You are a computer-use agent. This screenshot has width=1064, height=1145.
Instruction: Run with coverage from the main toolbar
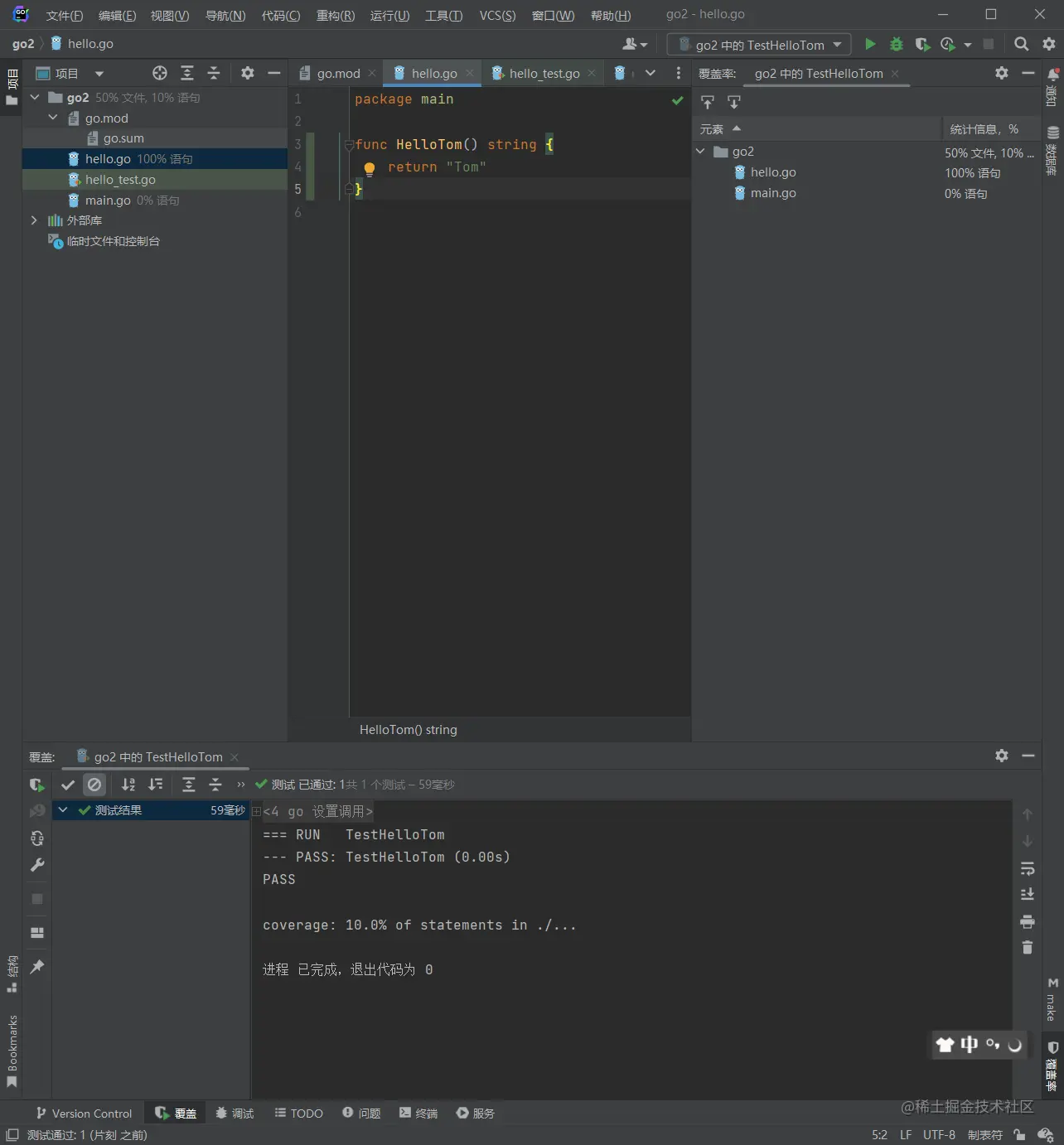click(x=921, y=44)
